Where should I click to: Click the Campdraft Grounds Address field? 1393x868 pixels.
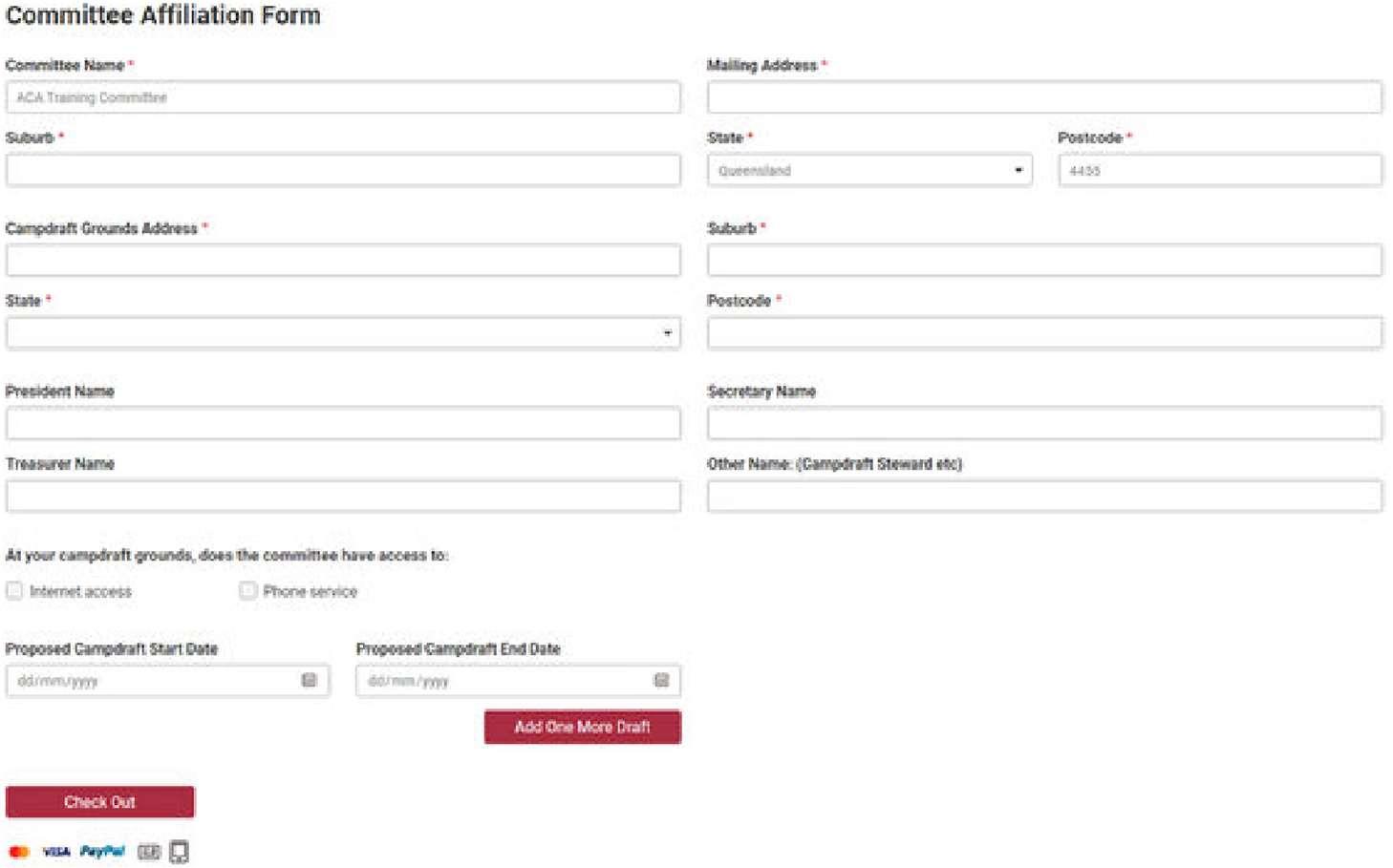click(343, 261)
